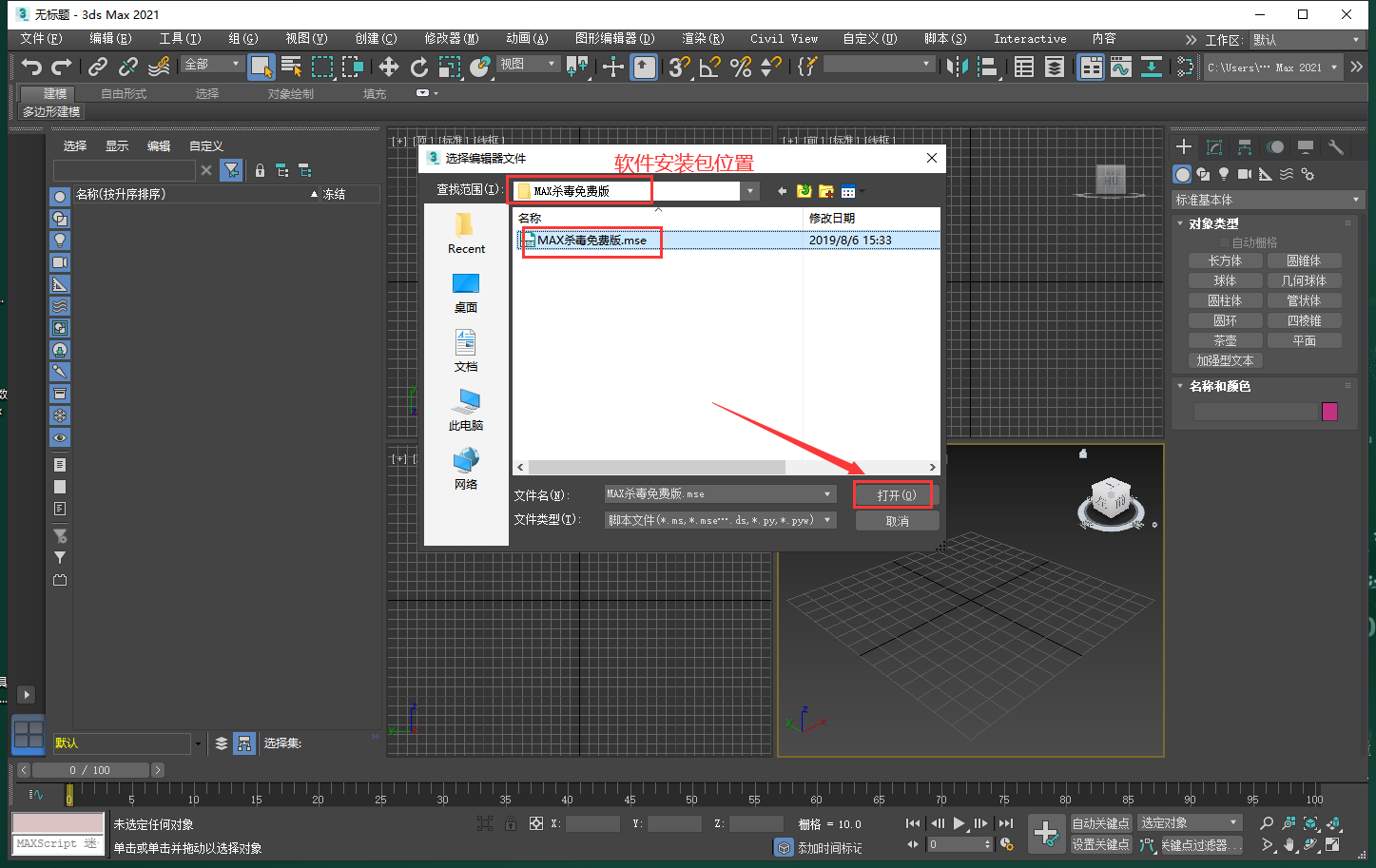Open the 工作区 默认 dropdown

click(1306, 40)
